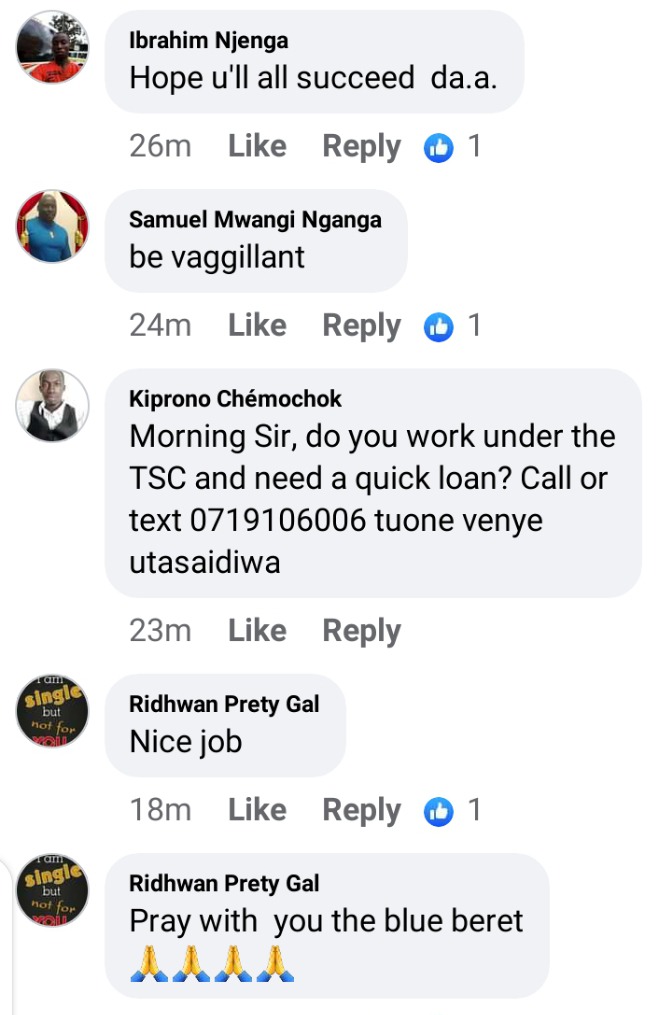The image size is (672, 1015).
Task: Open Kiprono Chémochok's profile picture
Action: [x=52, y=405]
